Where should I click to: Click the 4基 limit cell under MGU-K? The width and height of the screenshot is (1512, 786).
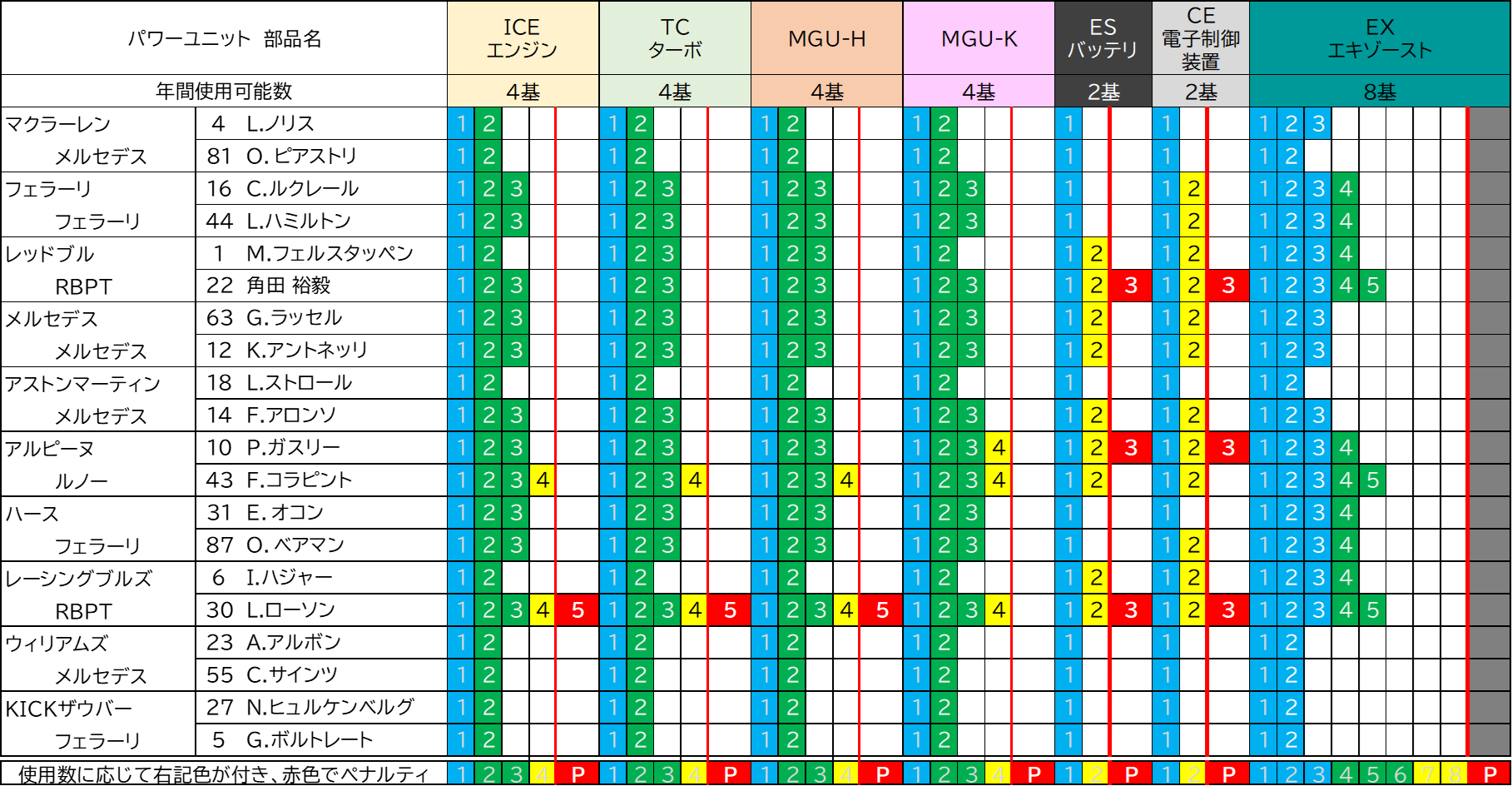tap(979, 91)
